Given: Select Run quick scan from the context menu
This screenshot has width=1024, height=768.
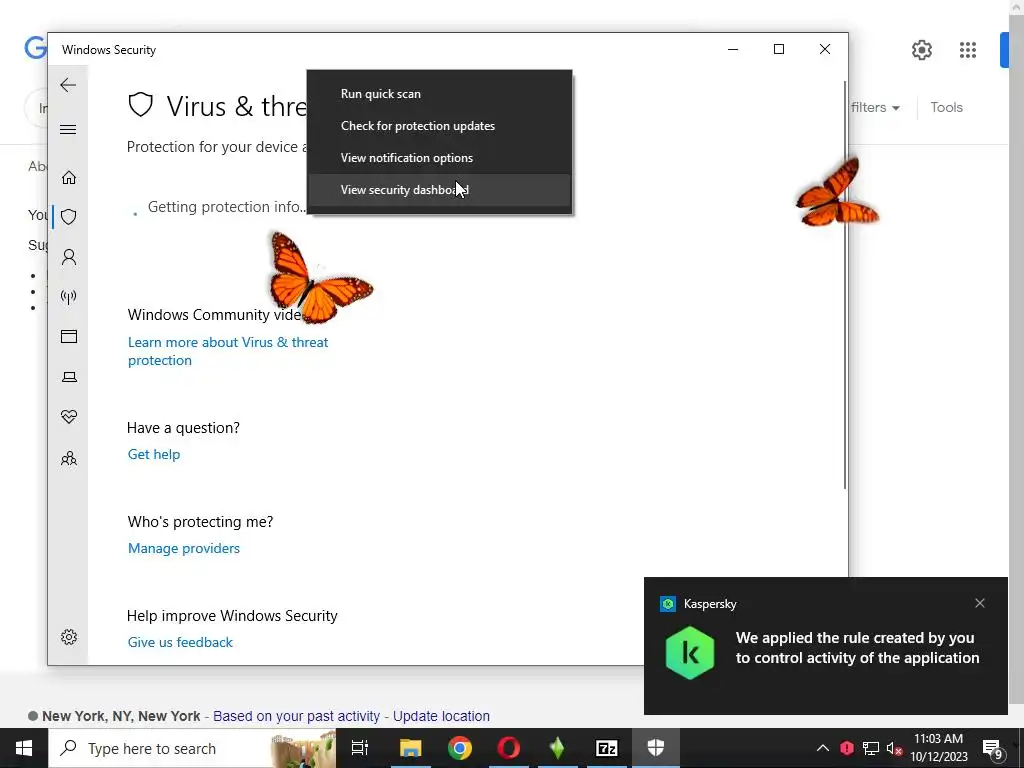Looking at the screenshot, I should point(439,94).
